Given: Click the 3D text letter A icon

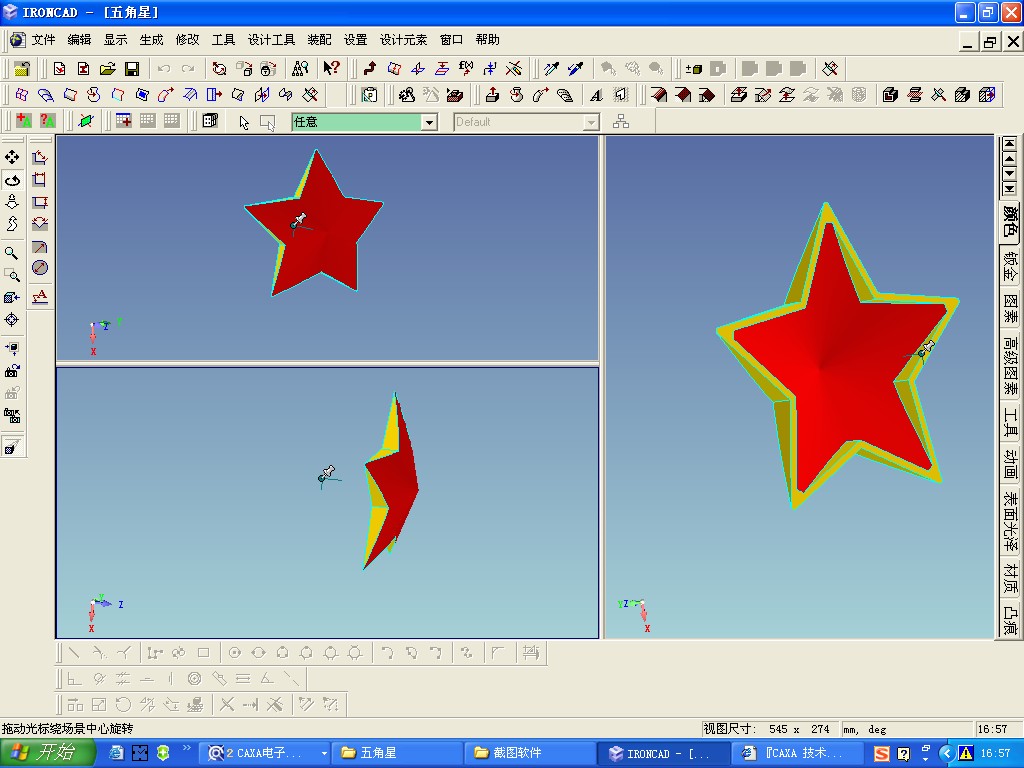Looking at the screenshot, I should click(596, 95).
